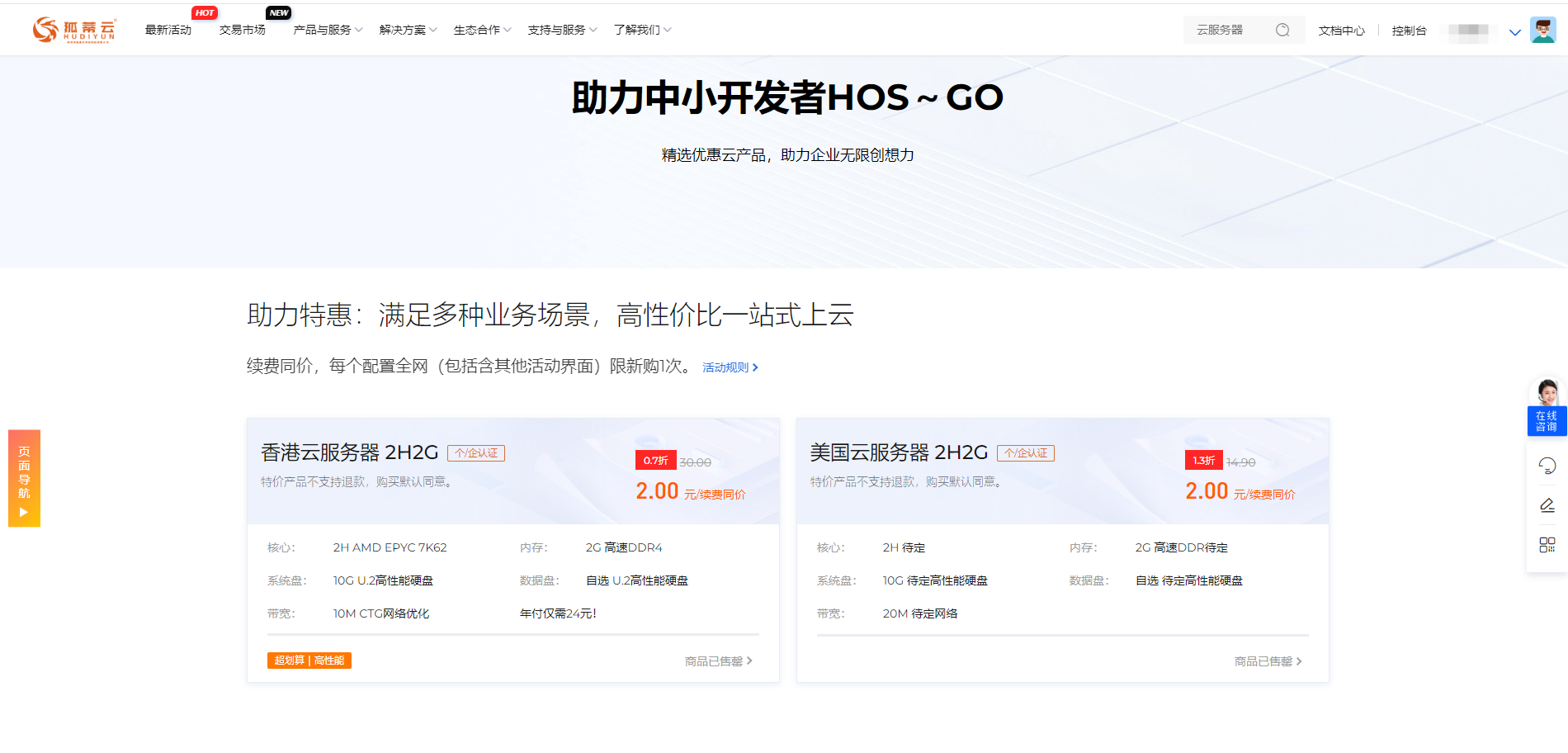Click the refresh chat icon on right sidebar
The height and width of the screenshot is (753, 1568).
click(1547, 466)
